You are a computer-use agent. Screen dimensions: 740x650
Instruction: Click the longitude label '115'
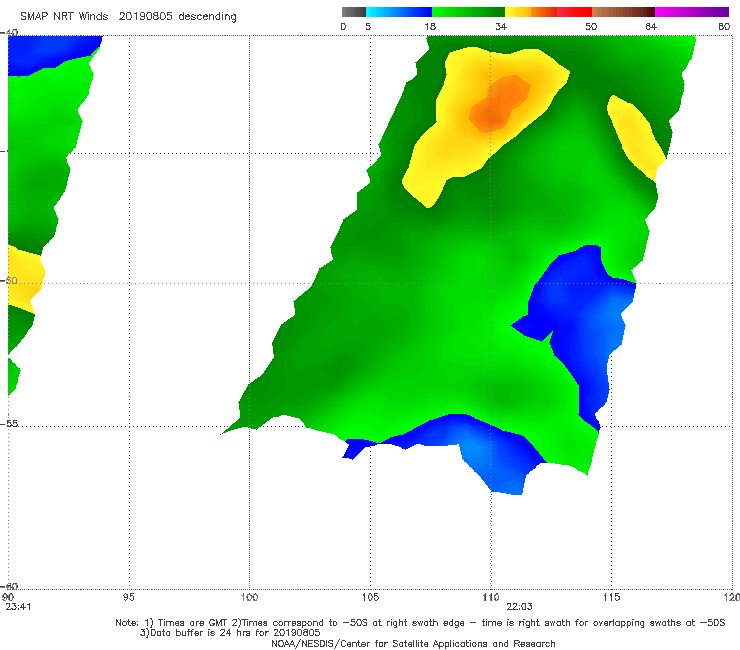pos(612,597)
